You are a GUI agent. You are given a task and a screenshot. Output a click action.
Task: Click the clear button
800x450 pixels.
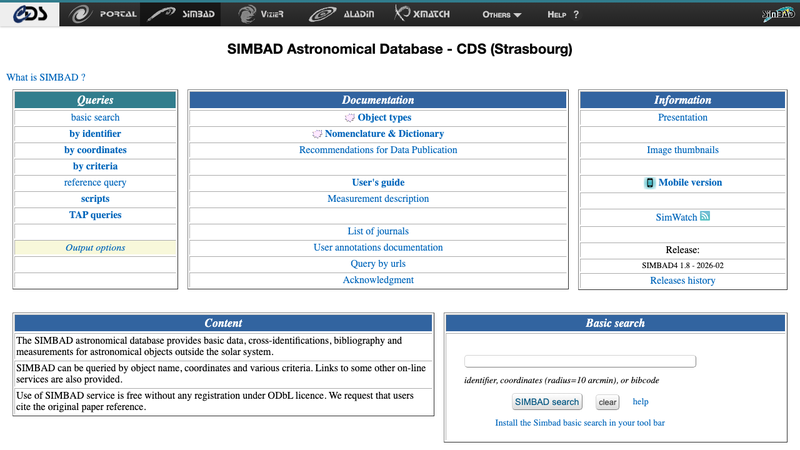607,402
